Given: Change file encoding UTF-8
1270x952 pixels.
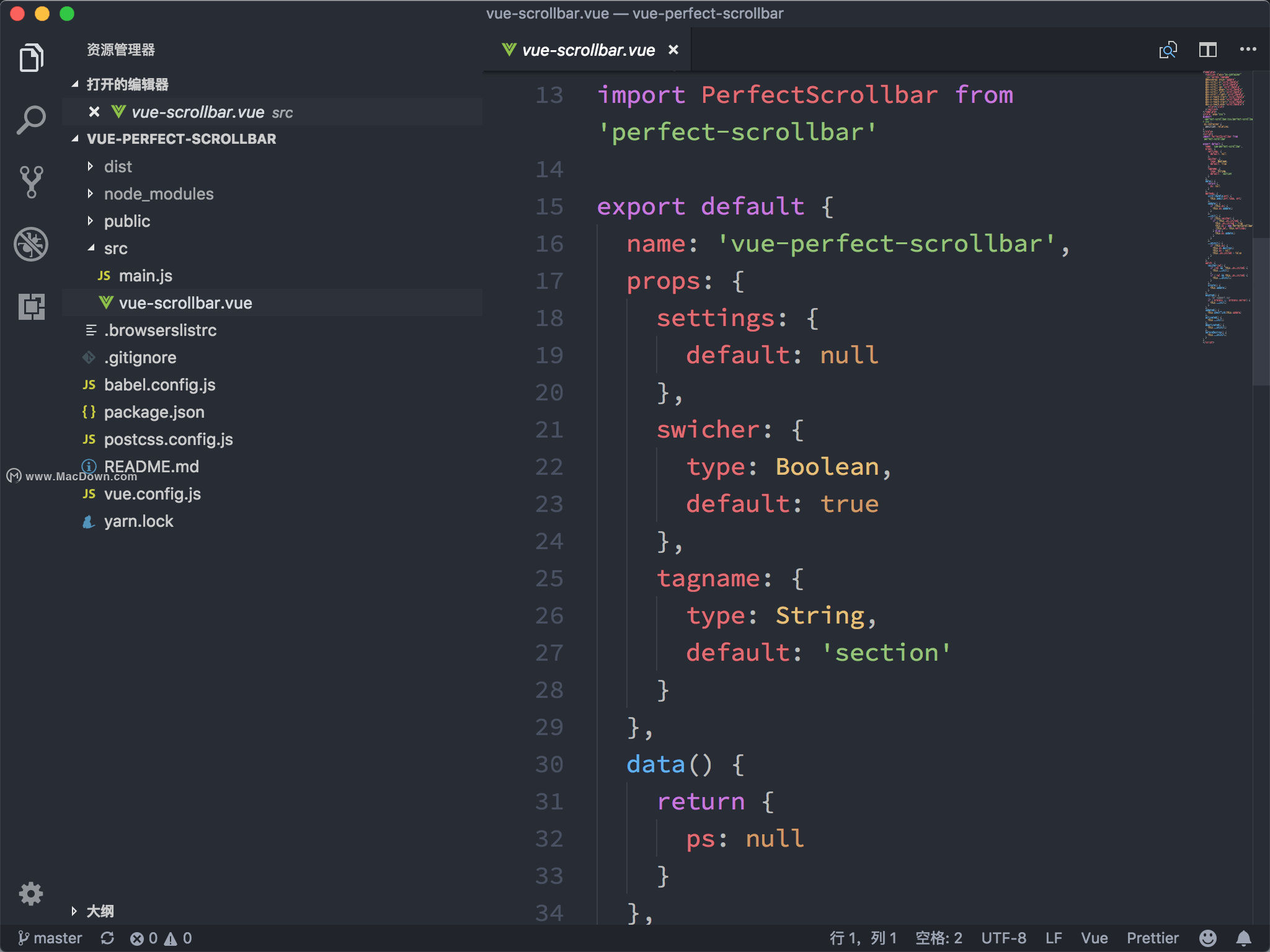Looking at the screenshot, I should [x=1003, y=938].
